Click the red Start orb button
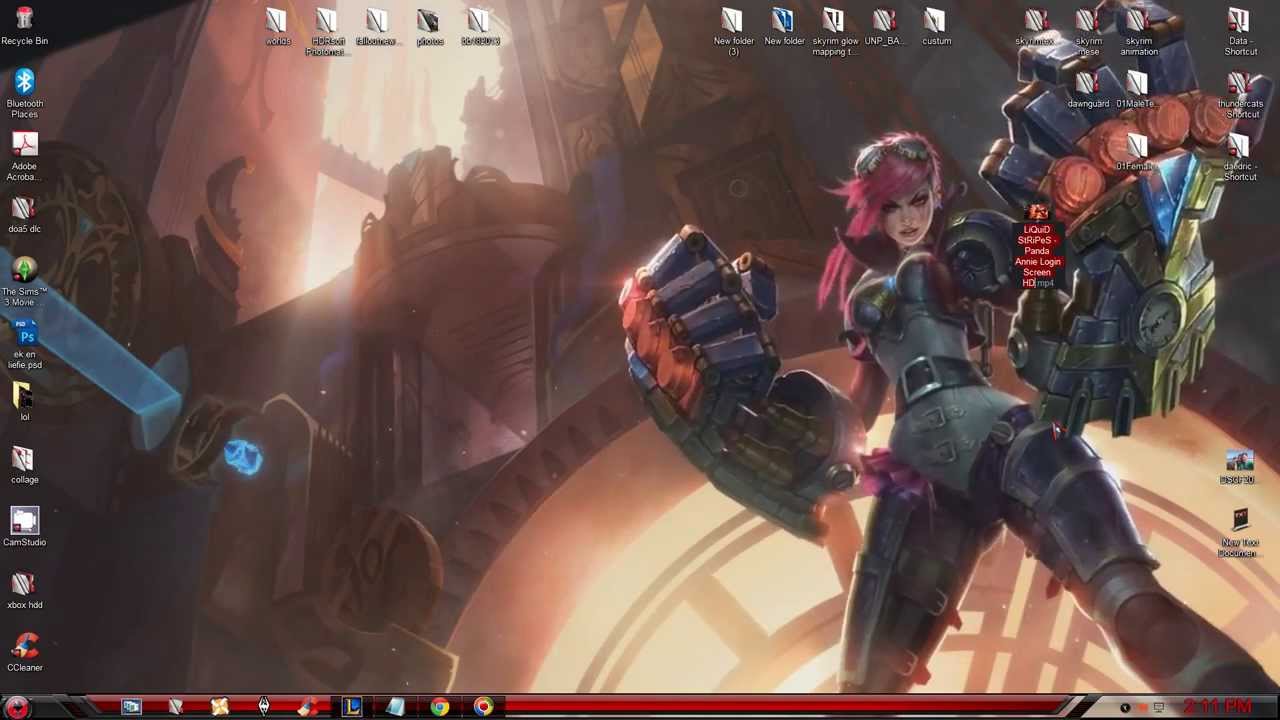Image resolution: width=1280 pixels, height=720 pixels. (17, 707)
